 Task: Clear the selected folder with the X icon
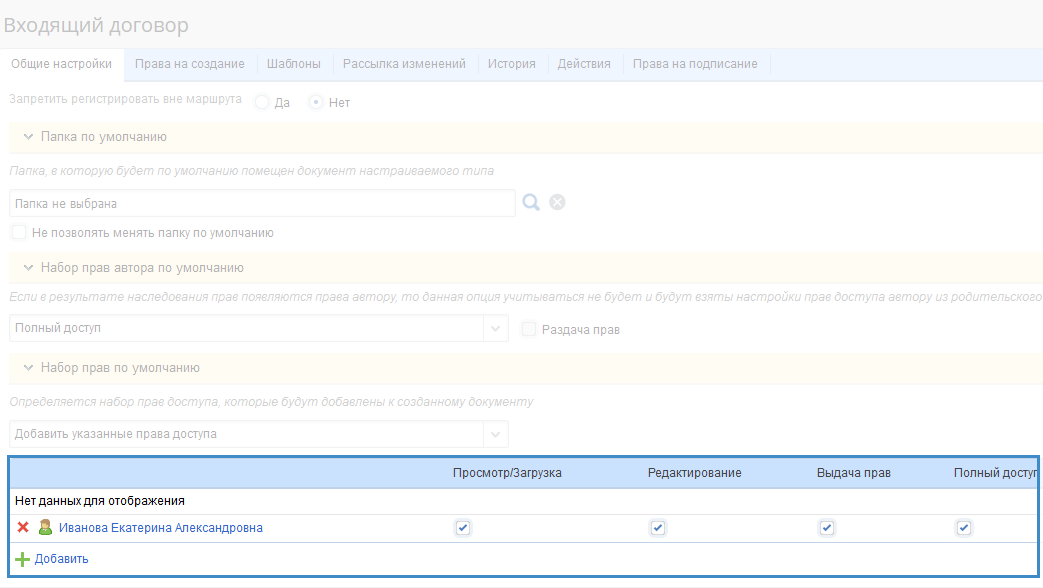pos(558,203)
